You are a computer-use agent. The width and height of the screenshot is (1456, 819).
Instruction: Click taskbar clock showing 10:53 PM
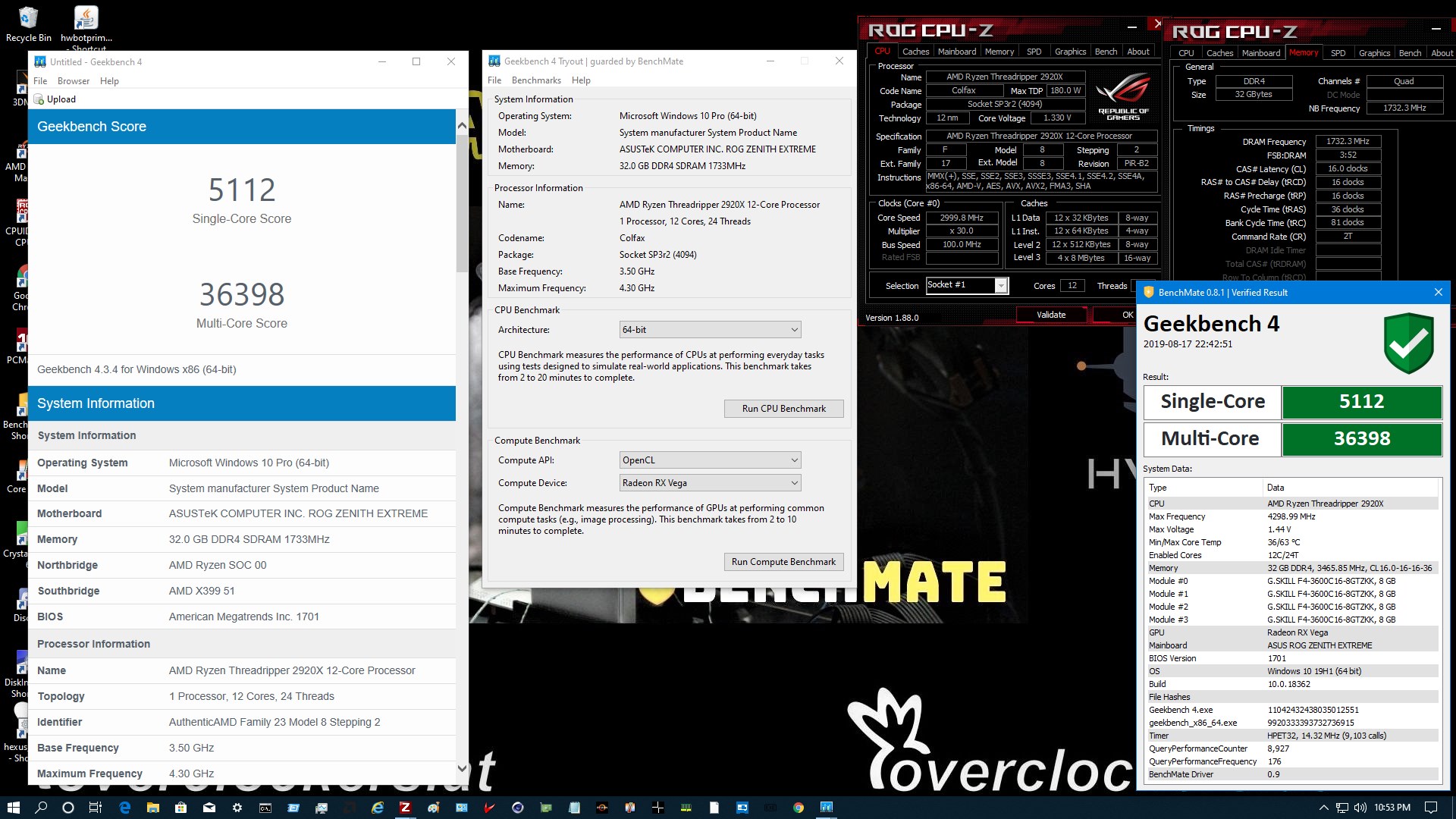(1392, 808)
